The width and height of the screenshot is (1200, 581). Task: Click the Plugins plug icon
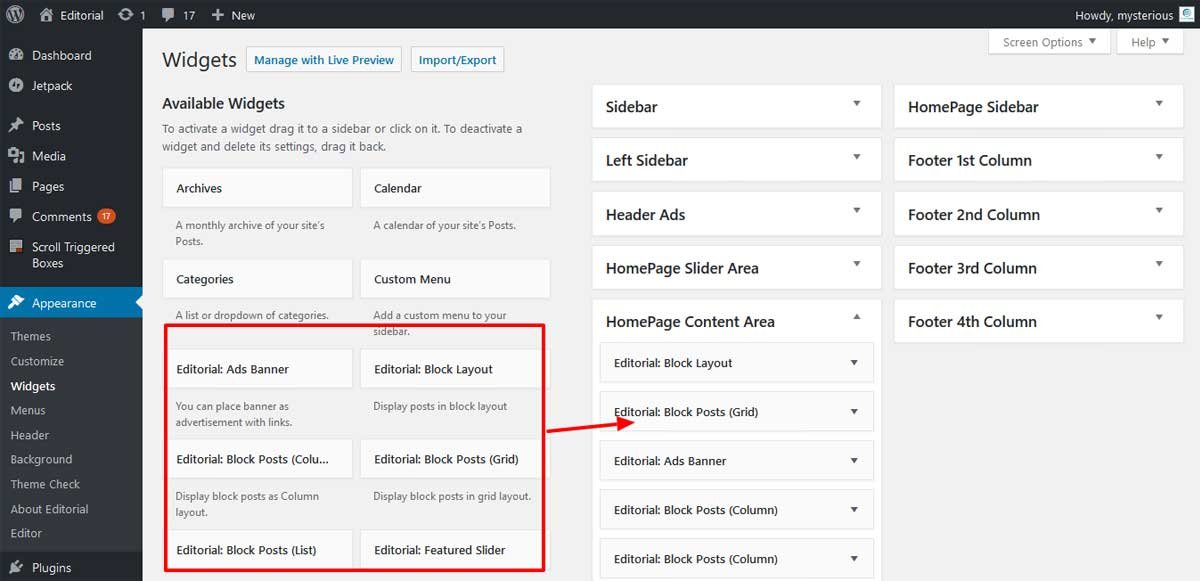(x=16, y=568)
